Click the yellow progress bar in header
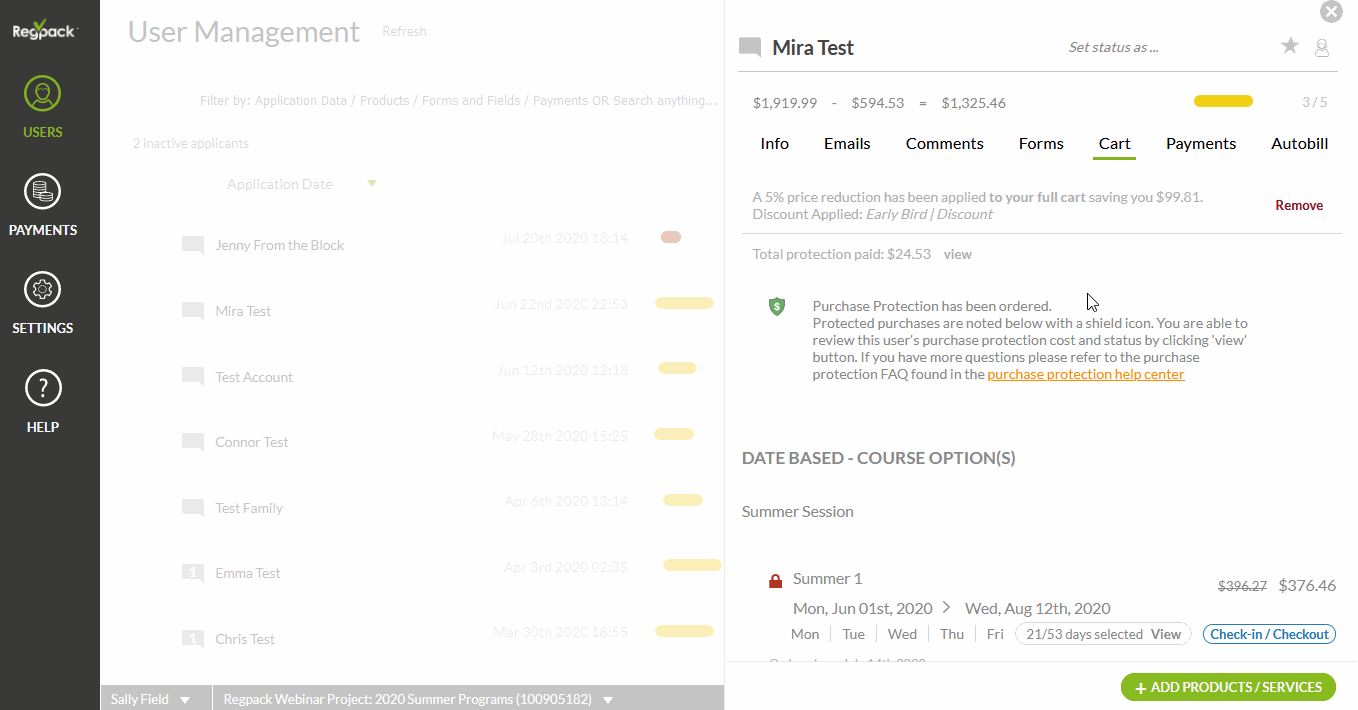1358x710 pixels. 1223,101
